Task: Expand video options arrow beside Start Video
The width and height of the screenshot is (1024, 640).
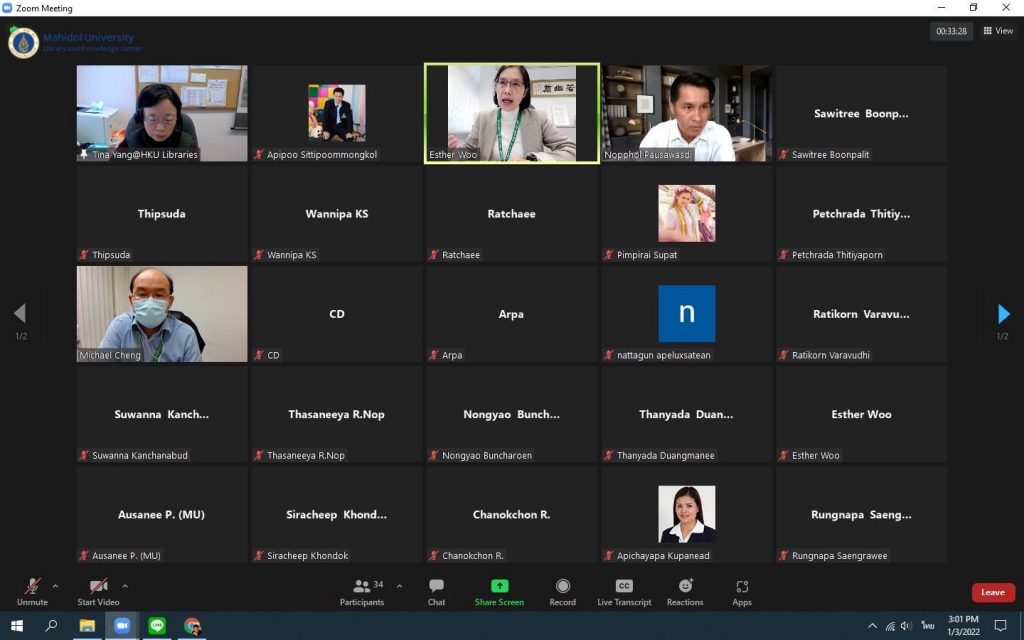Action: click(125, 586)
